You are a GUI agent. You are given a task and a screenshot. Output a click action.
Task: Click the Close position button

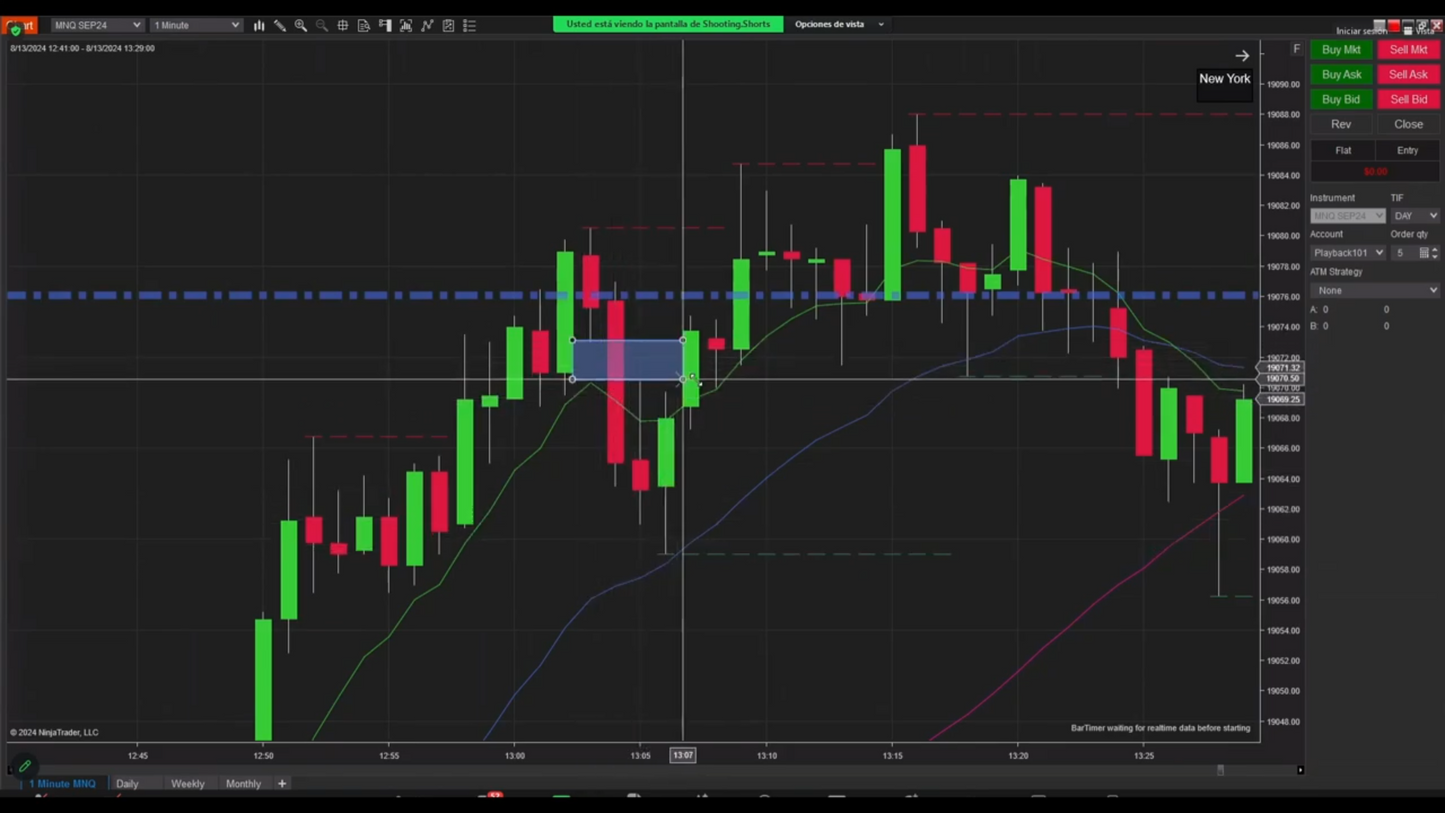click(x=1408, y=125)
